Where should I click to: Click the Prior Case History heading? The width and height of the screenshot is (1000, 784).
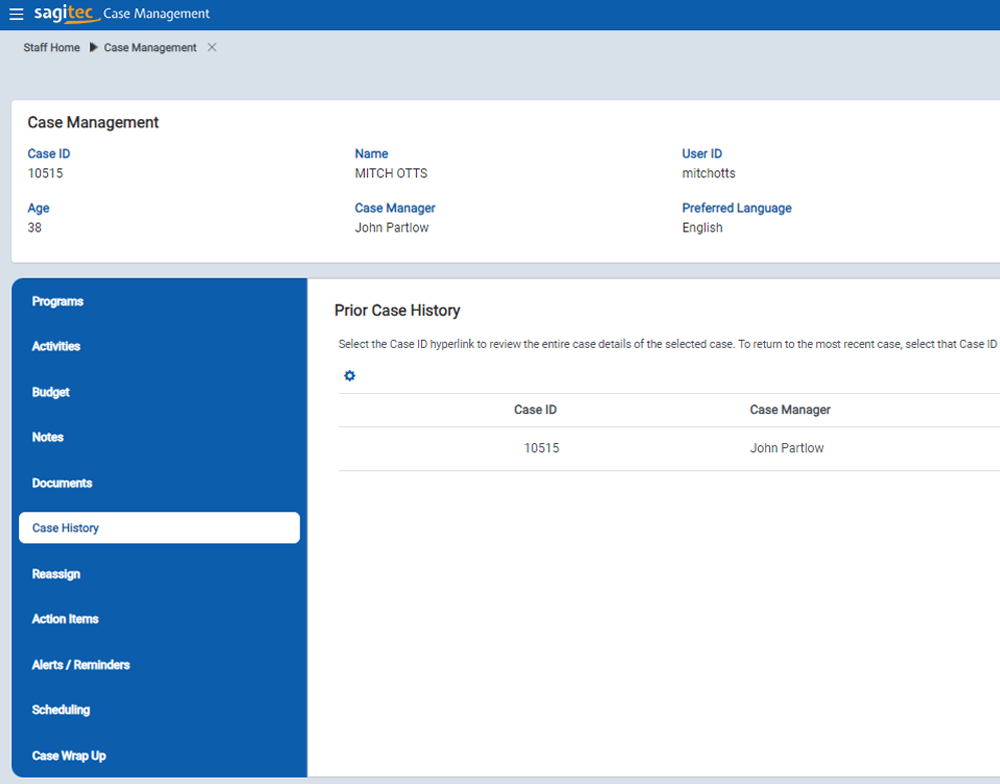[x=397, y=310]
